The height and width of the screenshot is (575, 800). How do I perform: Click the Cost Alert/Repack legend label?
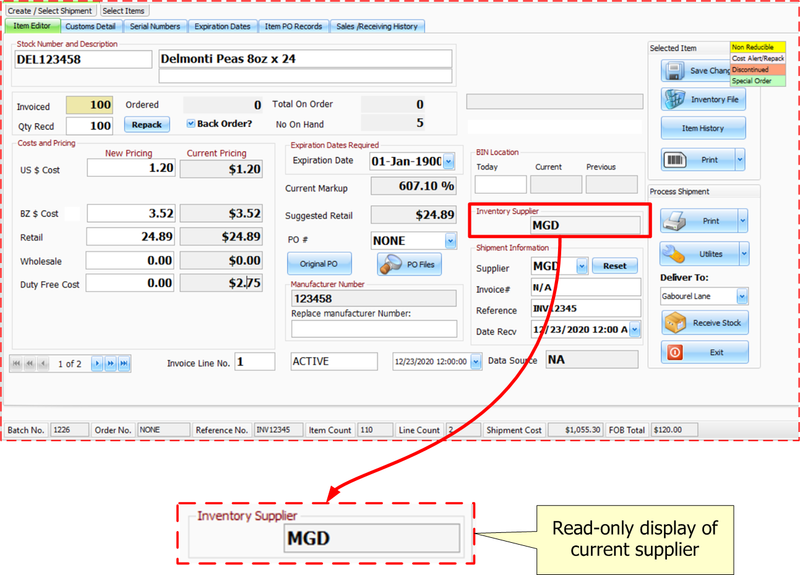(758, 58)
